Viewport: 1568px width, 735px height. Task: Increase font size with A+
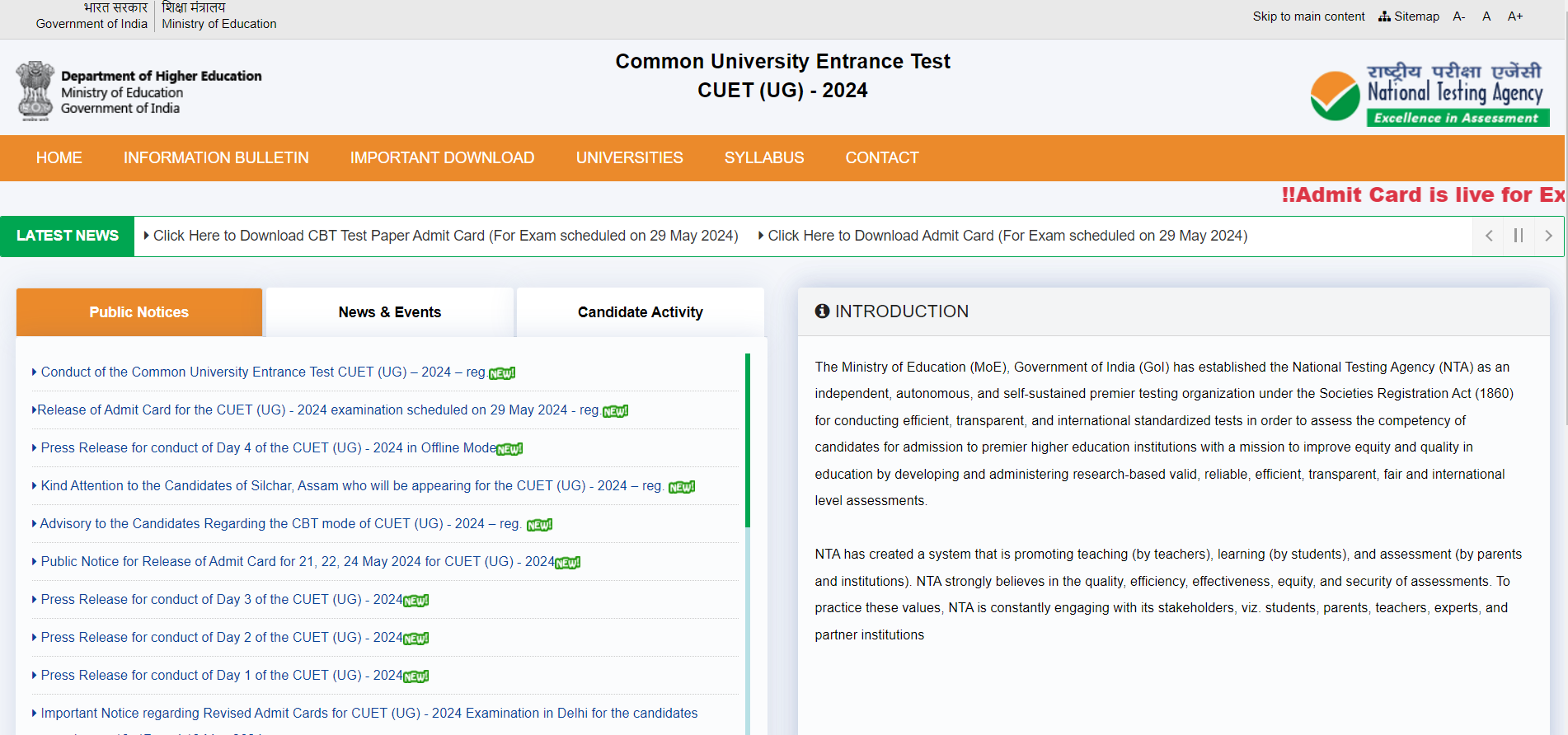(x=1515, y=16)
